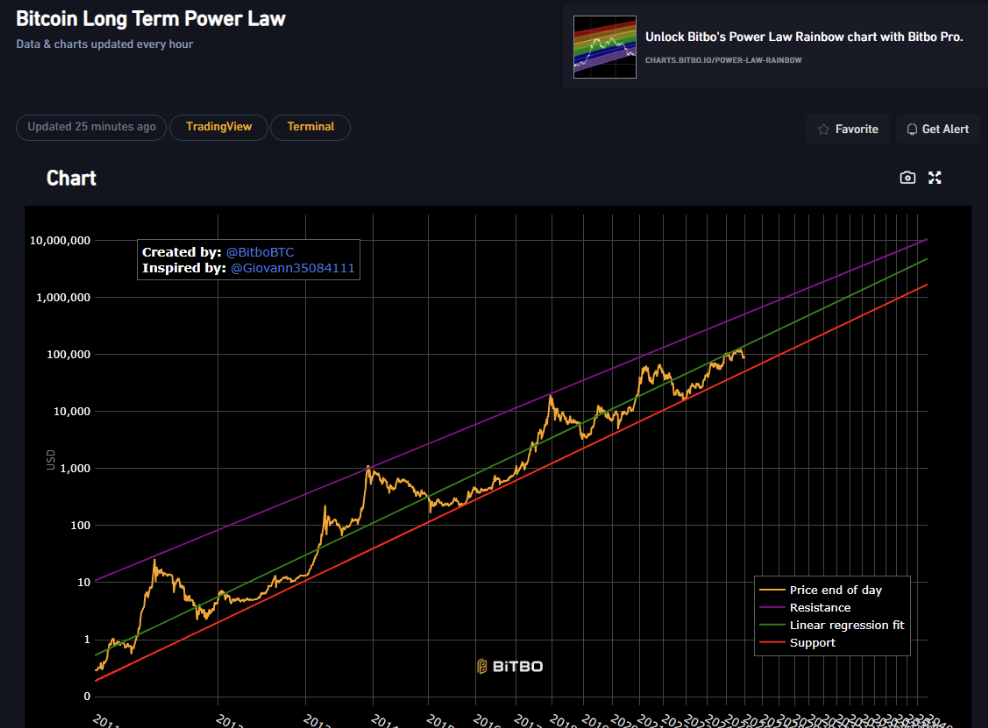The image size is (988, 728).
Task: Click the star icon on the Favorite button
Action: (824, 129)
